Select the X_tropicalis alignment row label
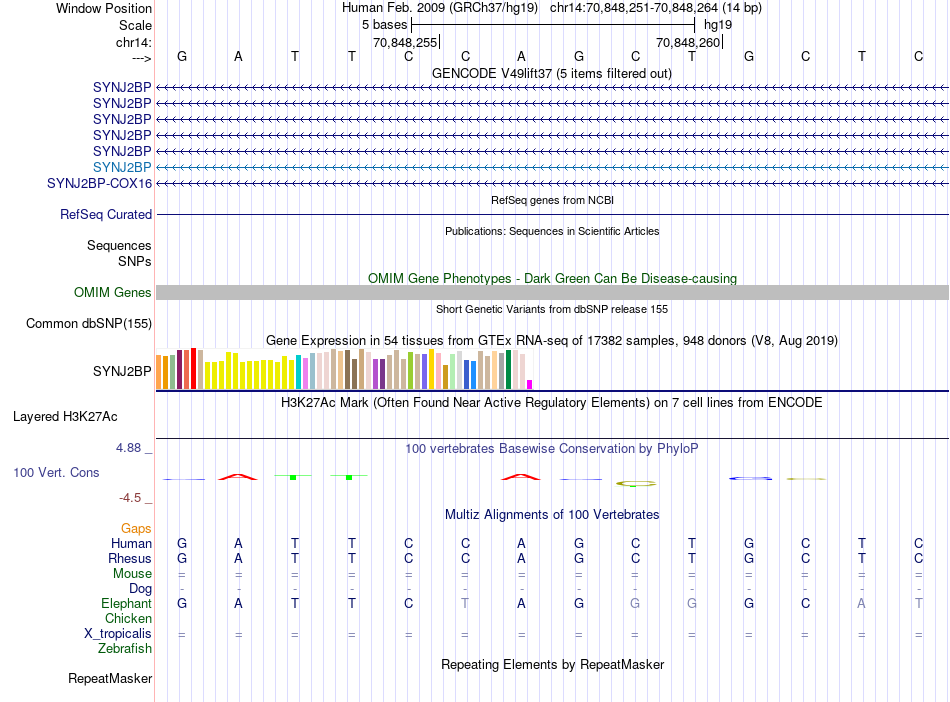 click(x=118, y=634)
